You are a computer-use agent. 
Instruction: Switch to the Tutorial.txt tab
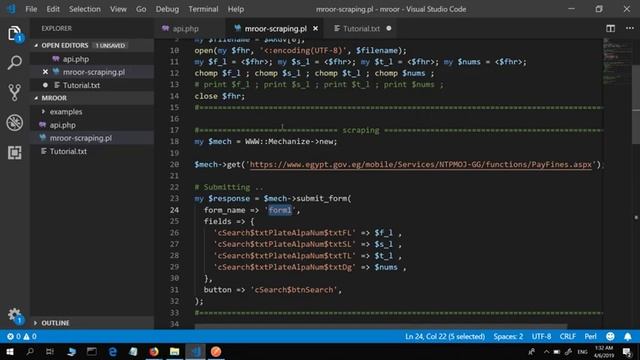(361, 29)
